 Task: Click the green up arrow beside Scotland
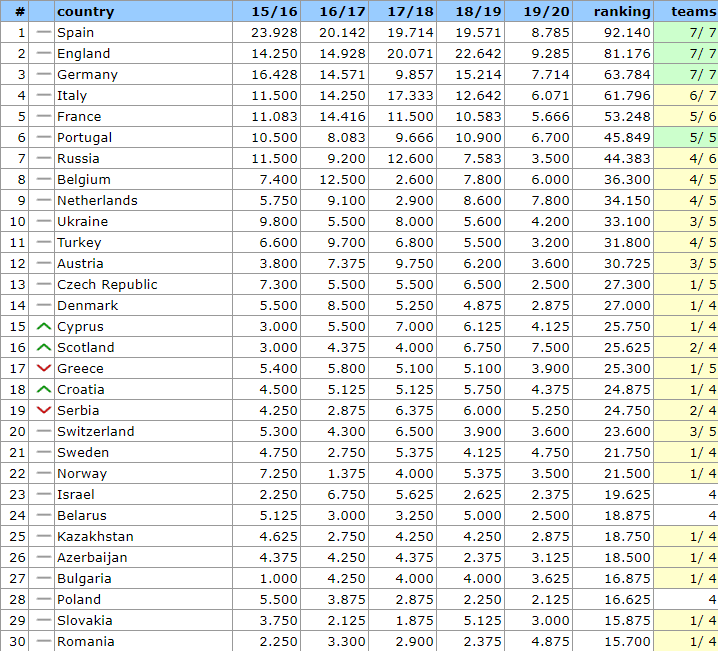[x=43, y=348]
